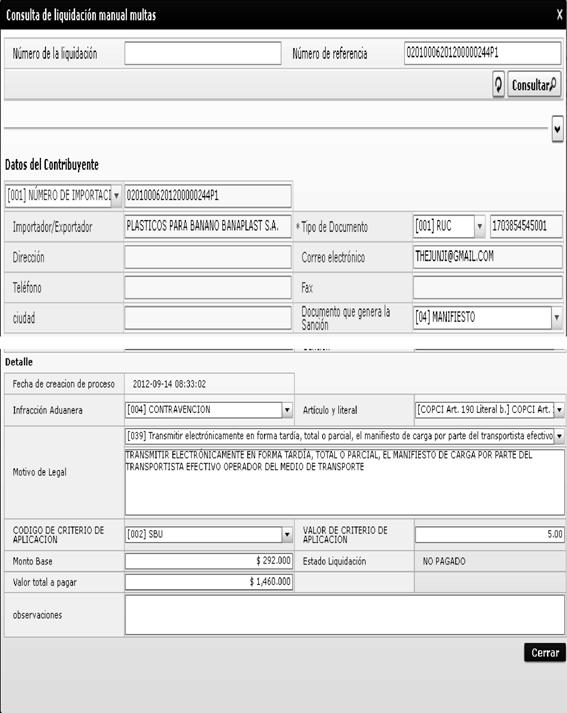The image size is (567, 713).
Task: Click the Consultar search button
Action: 534,85
